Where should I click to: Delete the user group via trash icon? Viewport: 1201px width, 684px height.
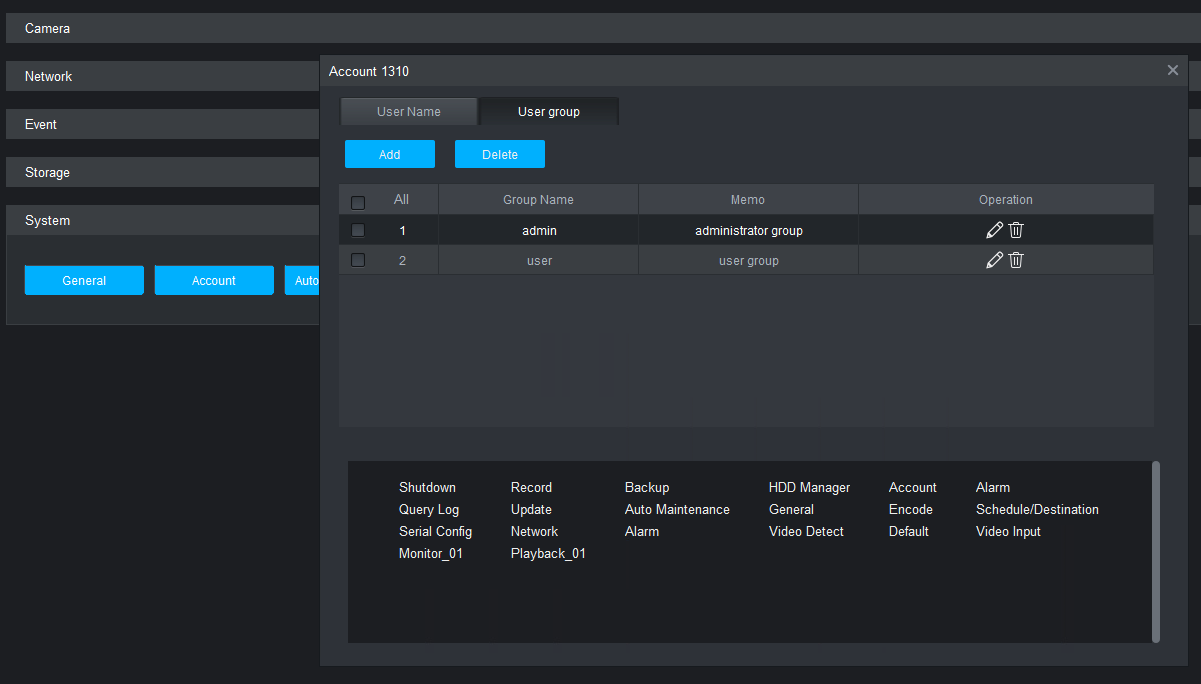pos(1016,260)
